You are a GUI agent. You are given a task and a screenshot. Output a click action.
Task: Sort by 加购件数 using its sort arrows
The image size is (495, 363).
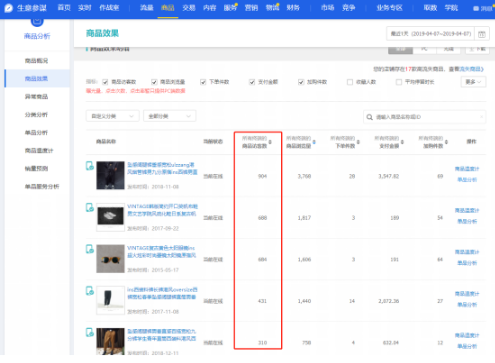click(446, 142)
